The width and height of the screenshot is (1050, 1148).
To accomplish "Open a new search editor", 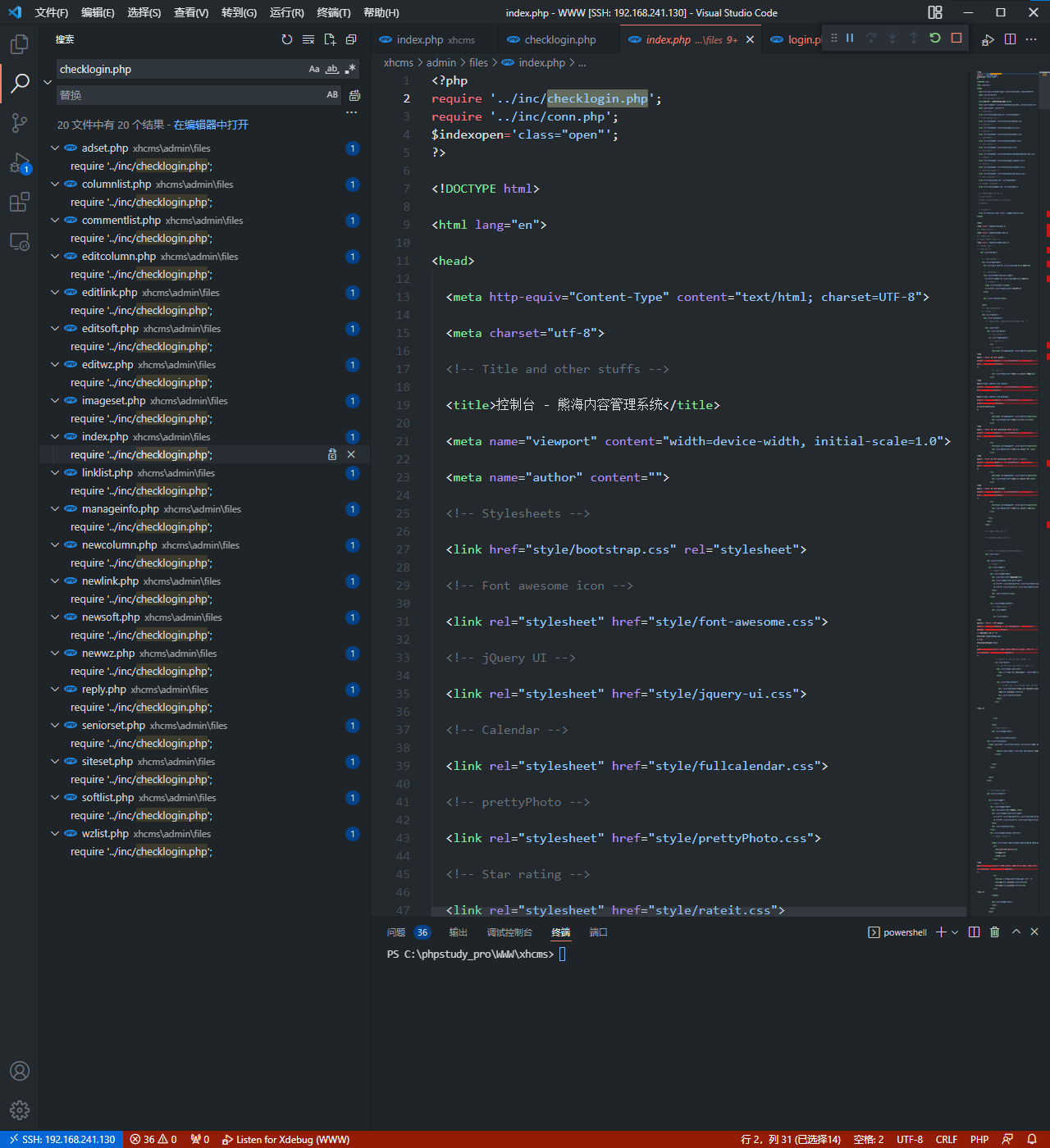I will pos(330,39).
